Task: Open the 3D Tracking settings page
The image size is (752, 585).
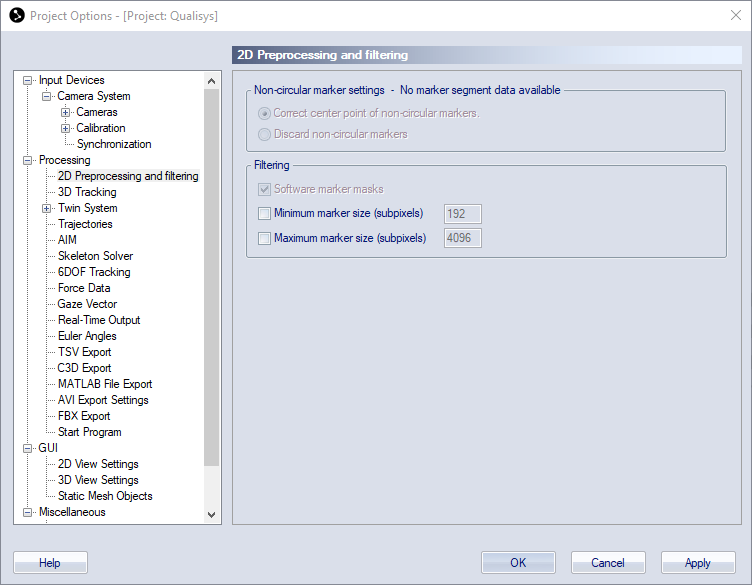Action: click(x=87, y=192)
